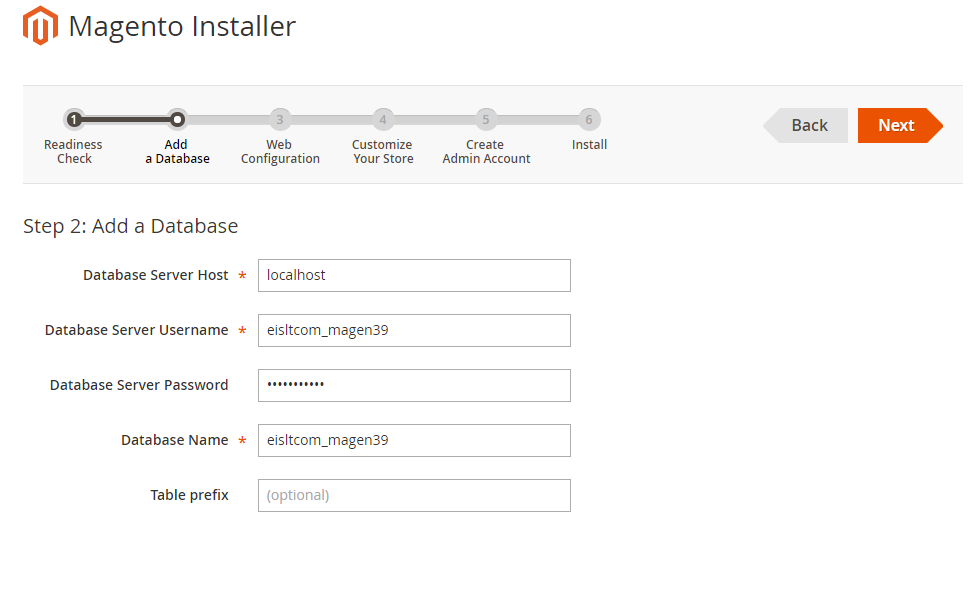Go to the Readiness Check step label
This screenshot has width=979, height=602.
(74, 152)
